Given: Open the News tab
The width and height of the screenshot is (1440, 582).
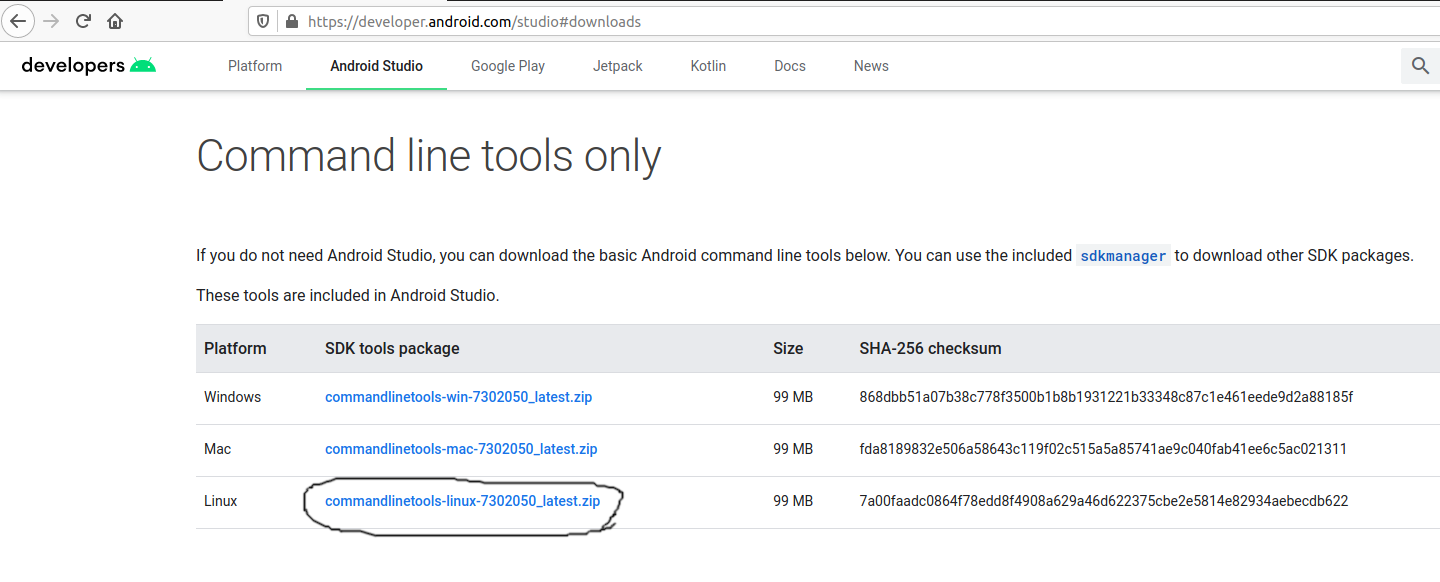Looking at the screenshot, I should click(x=871, y=66).
